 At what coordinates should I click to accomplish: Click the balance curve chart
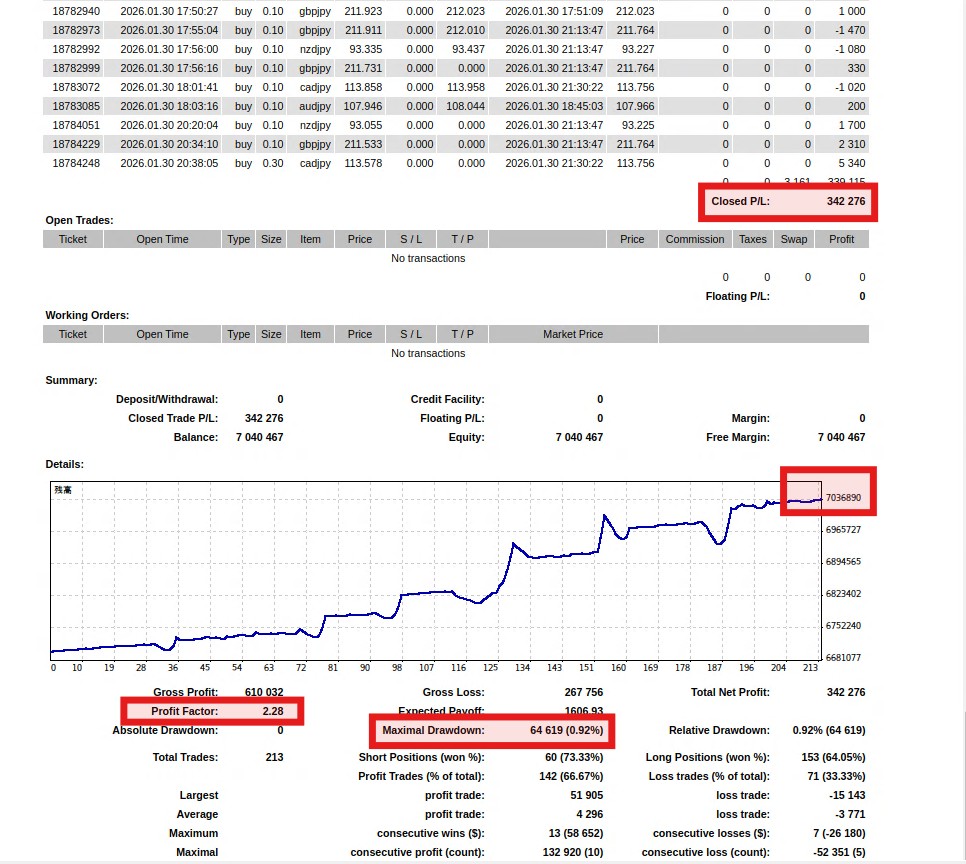pos(435,572)
